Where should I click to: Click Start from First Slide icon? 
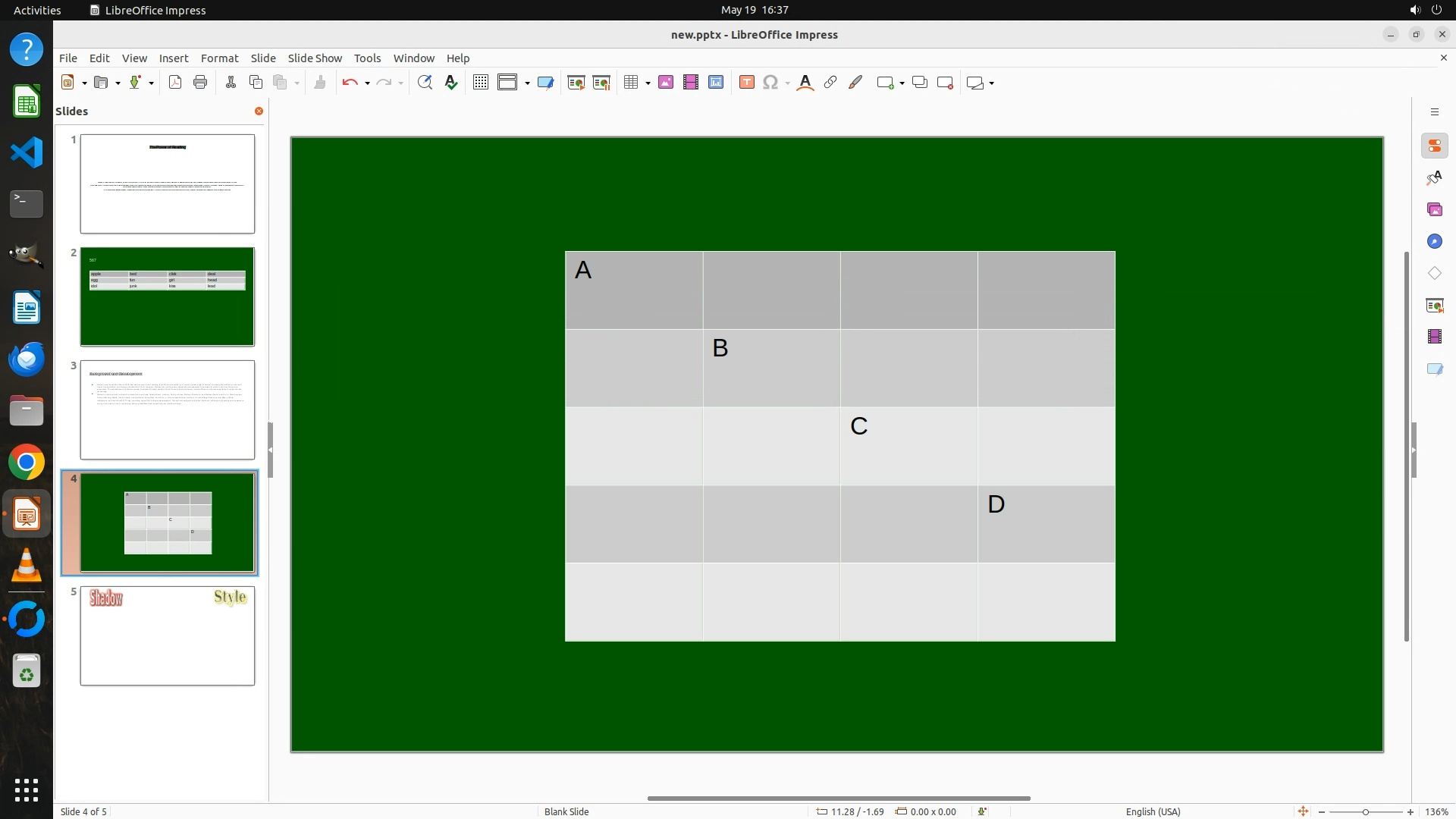point(576,83)
